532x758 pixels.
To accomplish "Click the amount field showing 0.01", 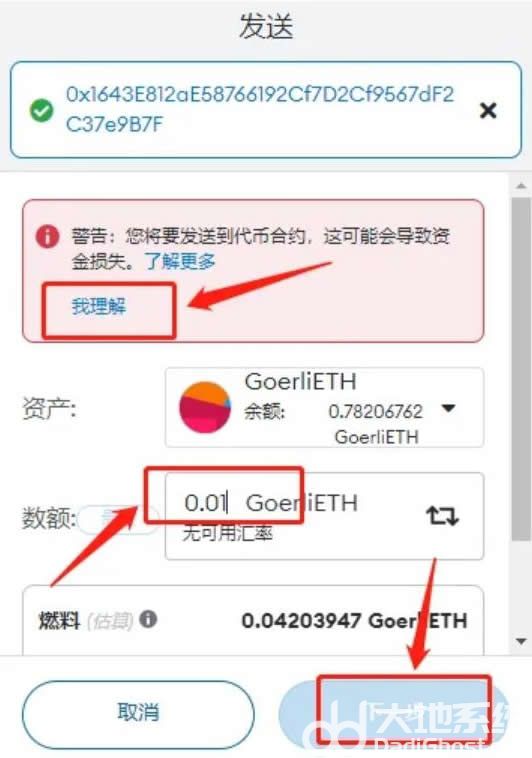I will [x=324, y=516].
